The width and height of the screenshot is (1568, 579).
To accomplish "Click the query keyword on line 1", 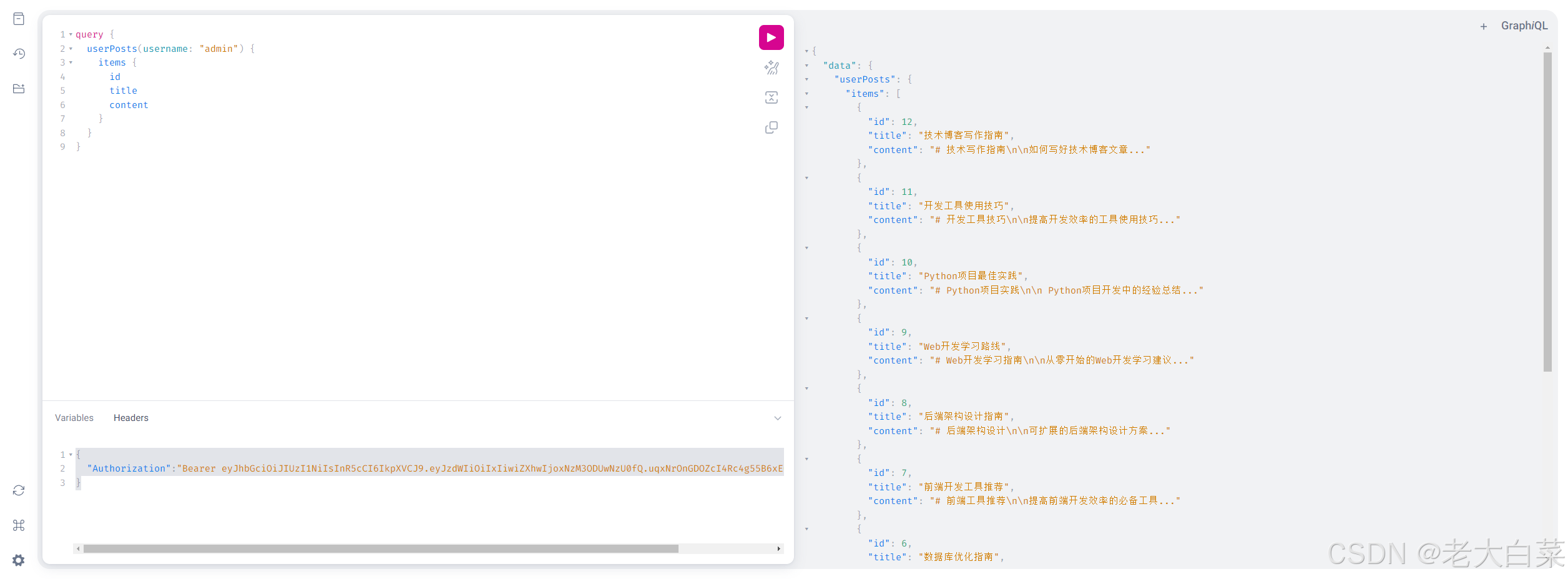I will pyautogui.click(x=89, y=34).
